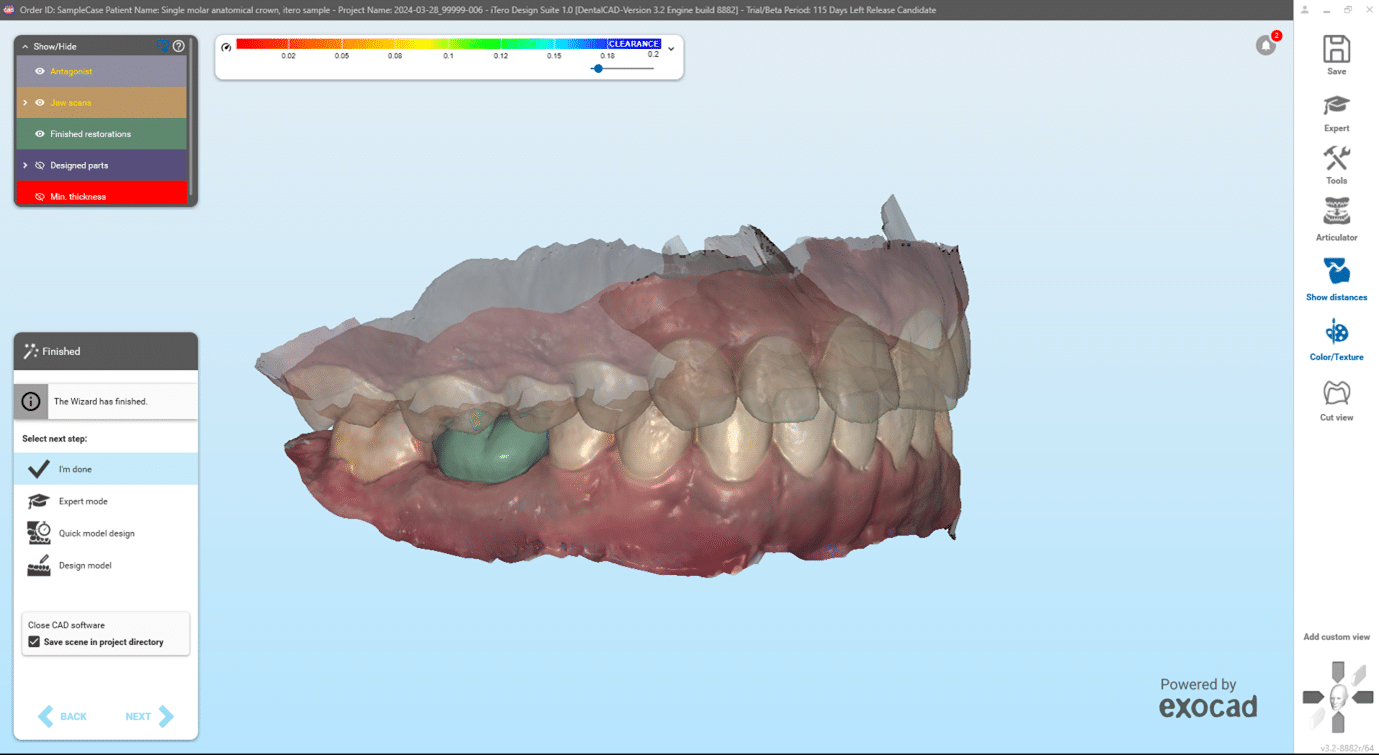Viewport: 1379px width, 755px height.
Task: Choose Quick model design option
Action: [96, 533]
